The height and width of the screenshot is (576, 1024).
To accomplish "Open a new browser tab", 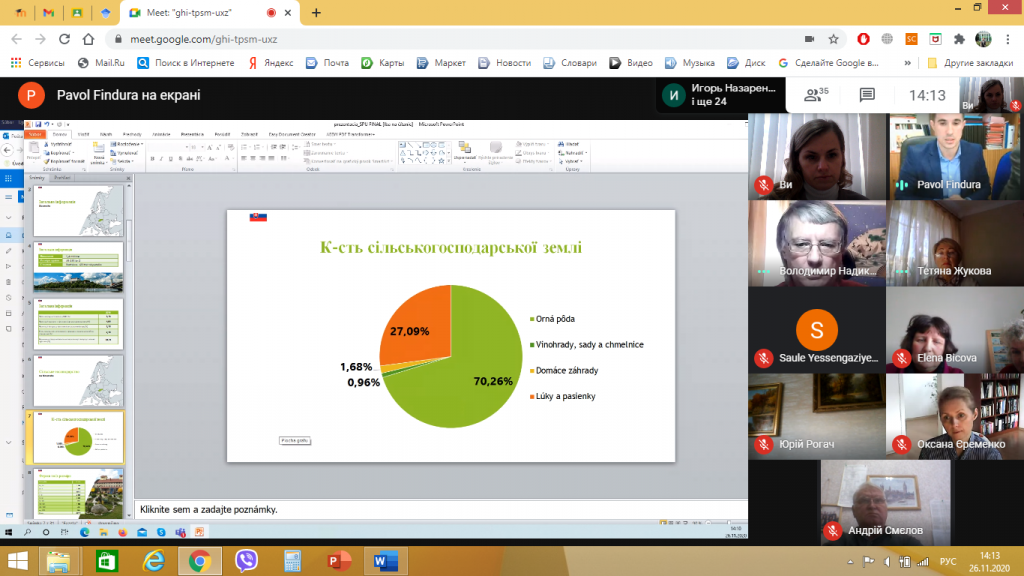I will pos(316,13).
